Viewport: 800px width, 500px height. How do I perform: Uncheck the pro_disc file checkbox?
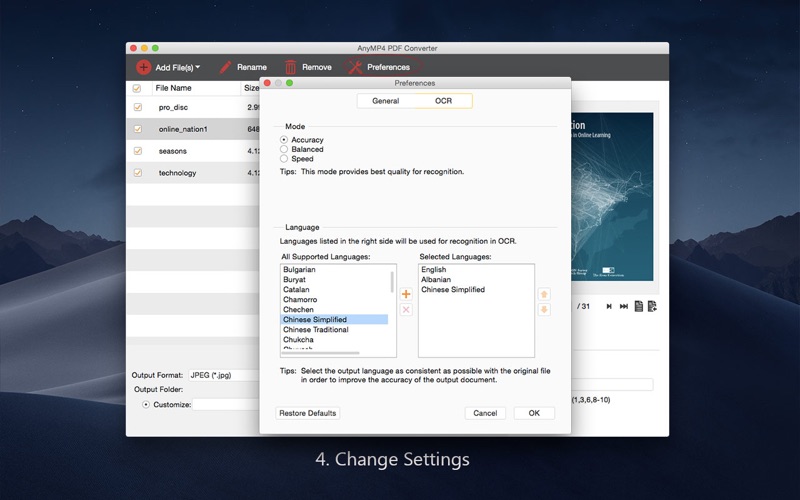[138, 107]
